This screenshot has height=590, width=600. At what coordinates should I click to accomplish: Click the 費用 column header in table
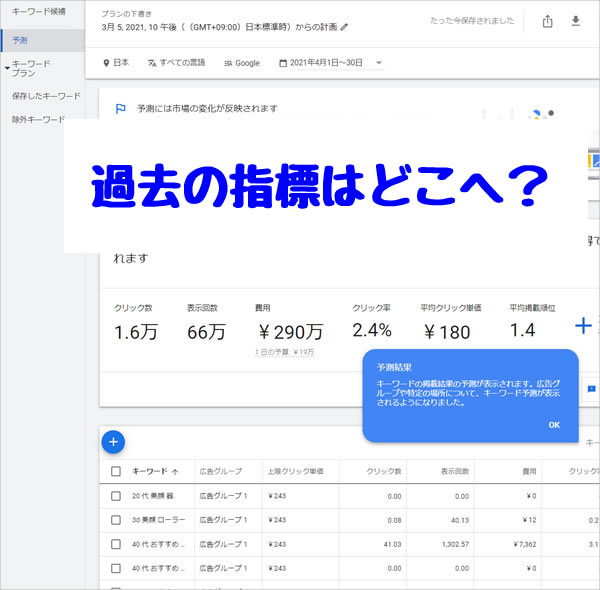tap(530, 471)
